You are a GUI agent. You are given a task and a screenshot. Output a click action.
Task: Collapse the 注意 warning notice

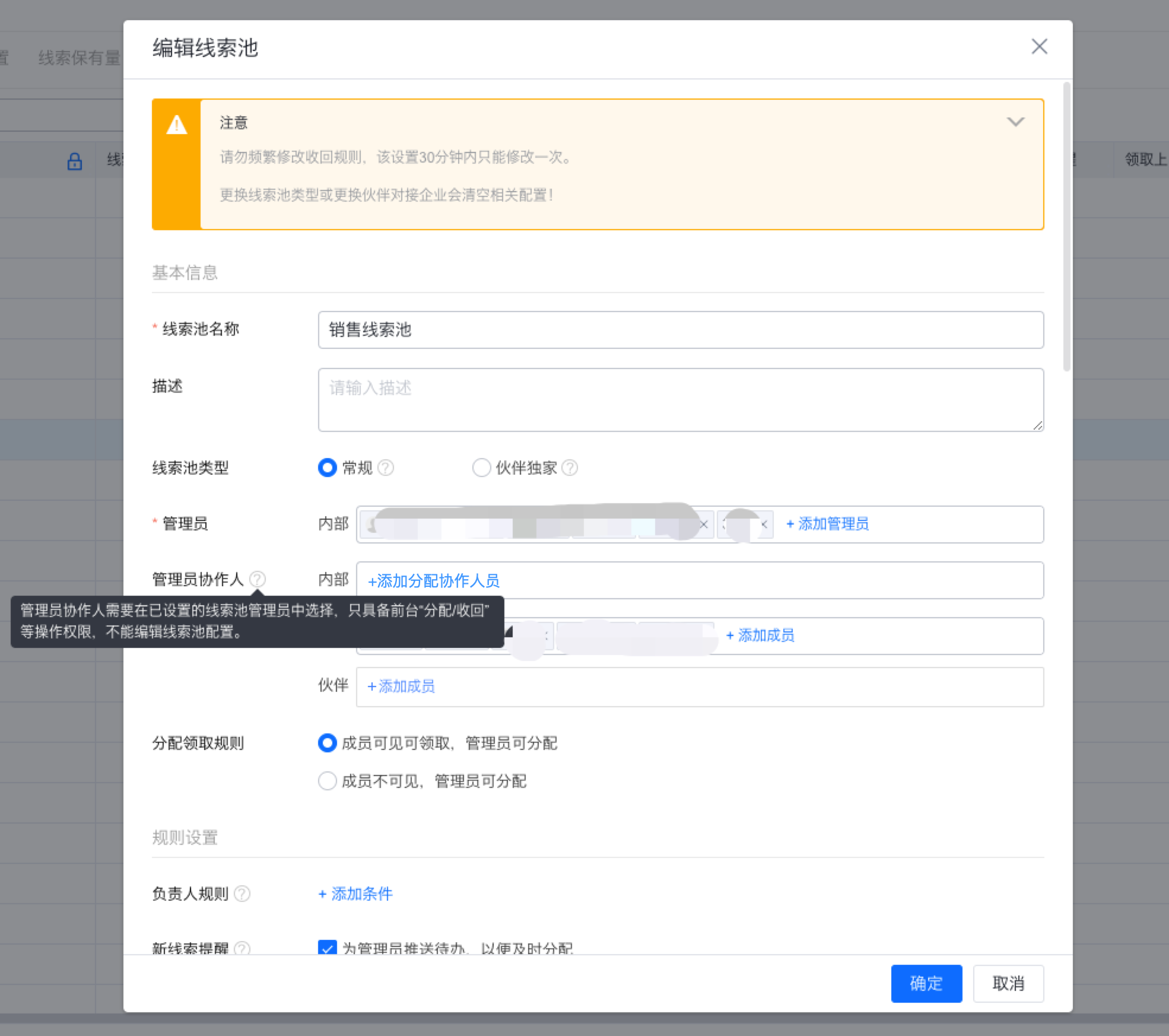coord(1016,122)
